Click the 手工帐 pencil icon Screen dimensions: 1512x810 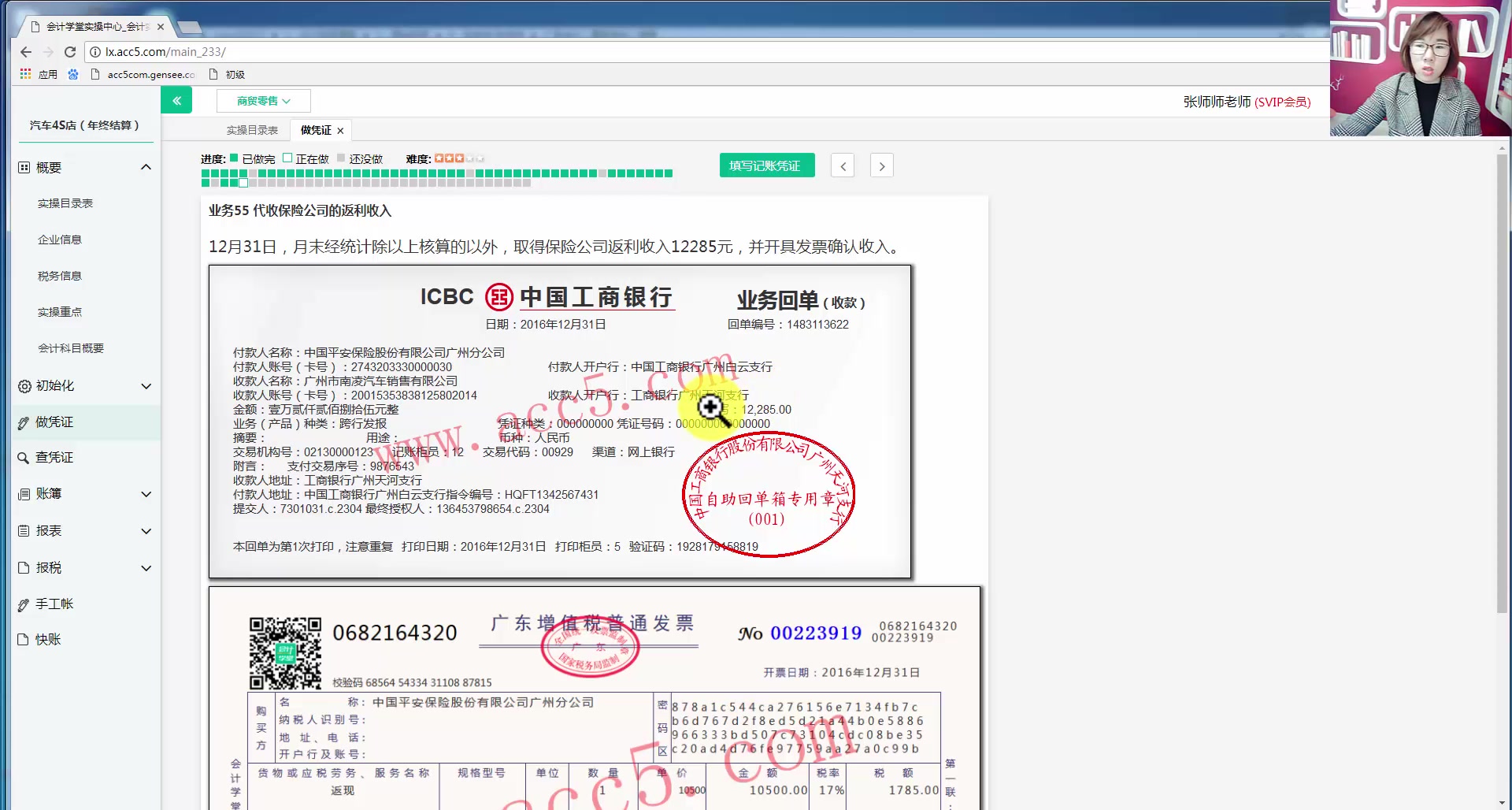[x=24, y=605]
